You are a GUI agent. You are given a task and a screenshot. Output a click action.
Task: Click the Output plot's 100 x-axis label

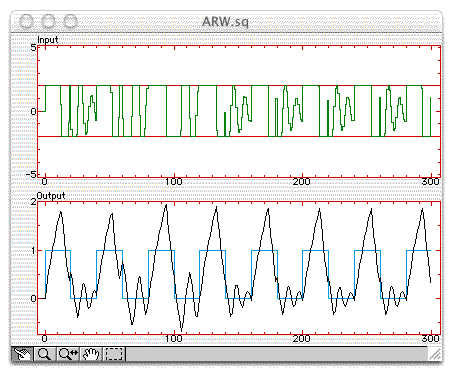coord(174,339)
